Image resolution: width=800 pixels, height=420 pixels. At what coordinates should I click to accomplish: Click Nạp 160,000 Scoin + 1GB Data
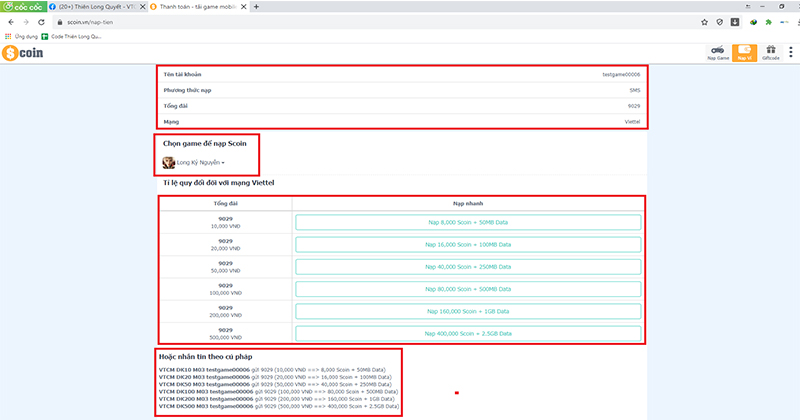click(468, 311)
